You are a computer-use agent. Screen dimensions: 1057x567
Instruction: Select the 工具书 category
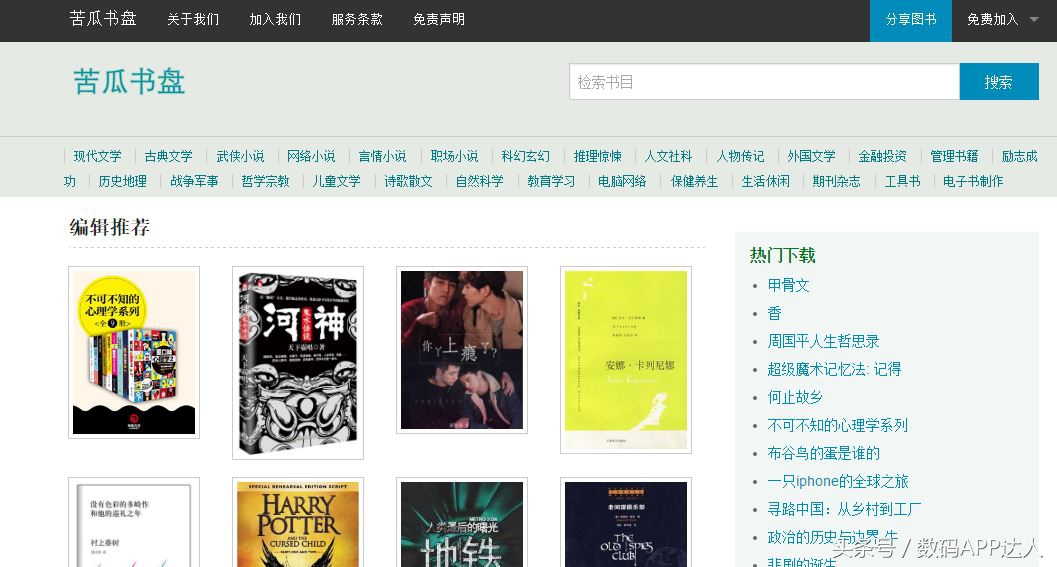pyautogui.click(x=903, y=181)
